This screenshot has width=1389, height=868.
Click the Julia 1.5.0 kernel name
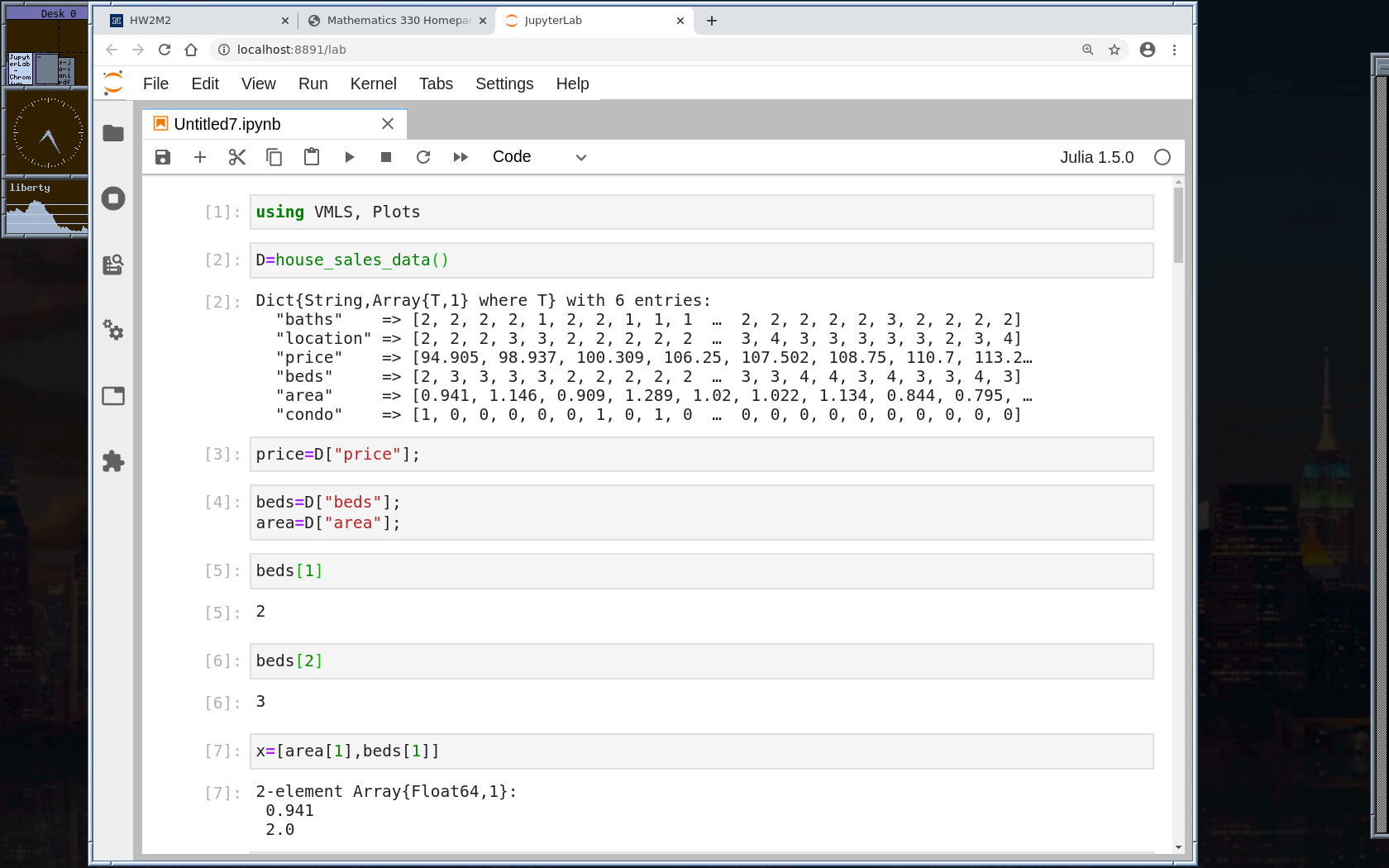(1096, 157)
